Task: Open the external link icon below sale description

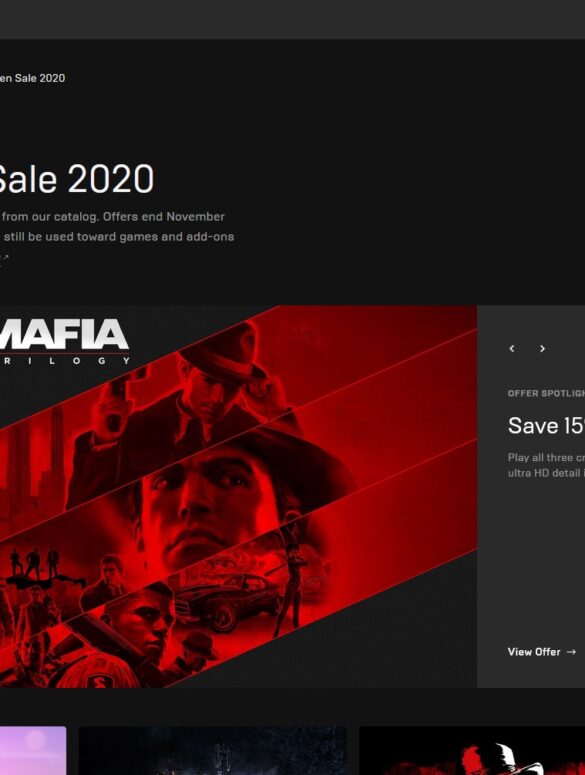Action: pos(4,259)
